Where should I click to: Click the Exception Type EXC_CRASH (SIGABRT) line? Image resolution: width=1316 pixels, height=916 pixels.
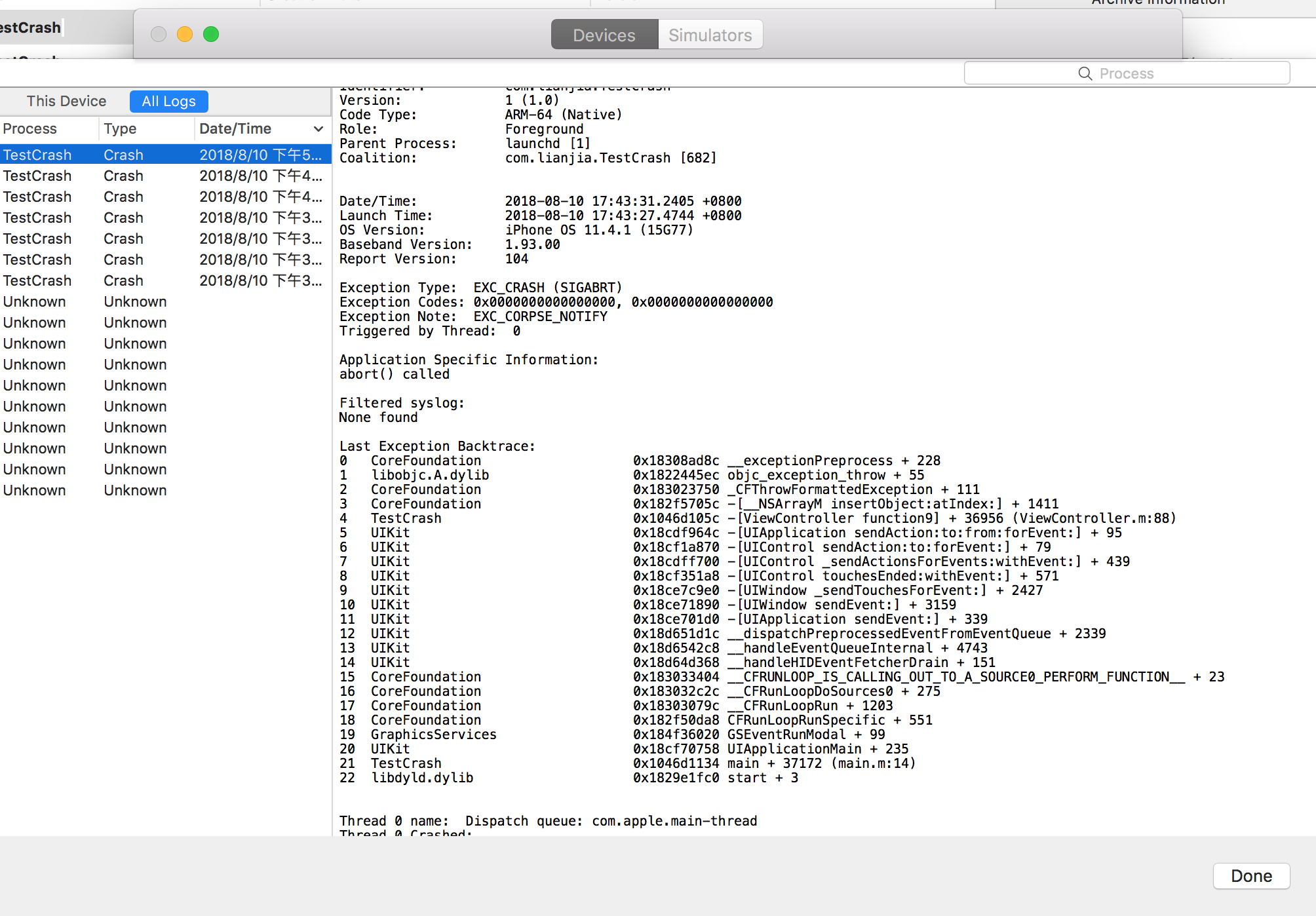click(480, 288)
